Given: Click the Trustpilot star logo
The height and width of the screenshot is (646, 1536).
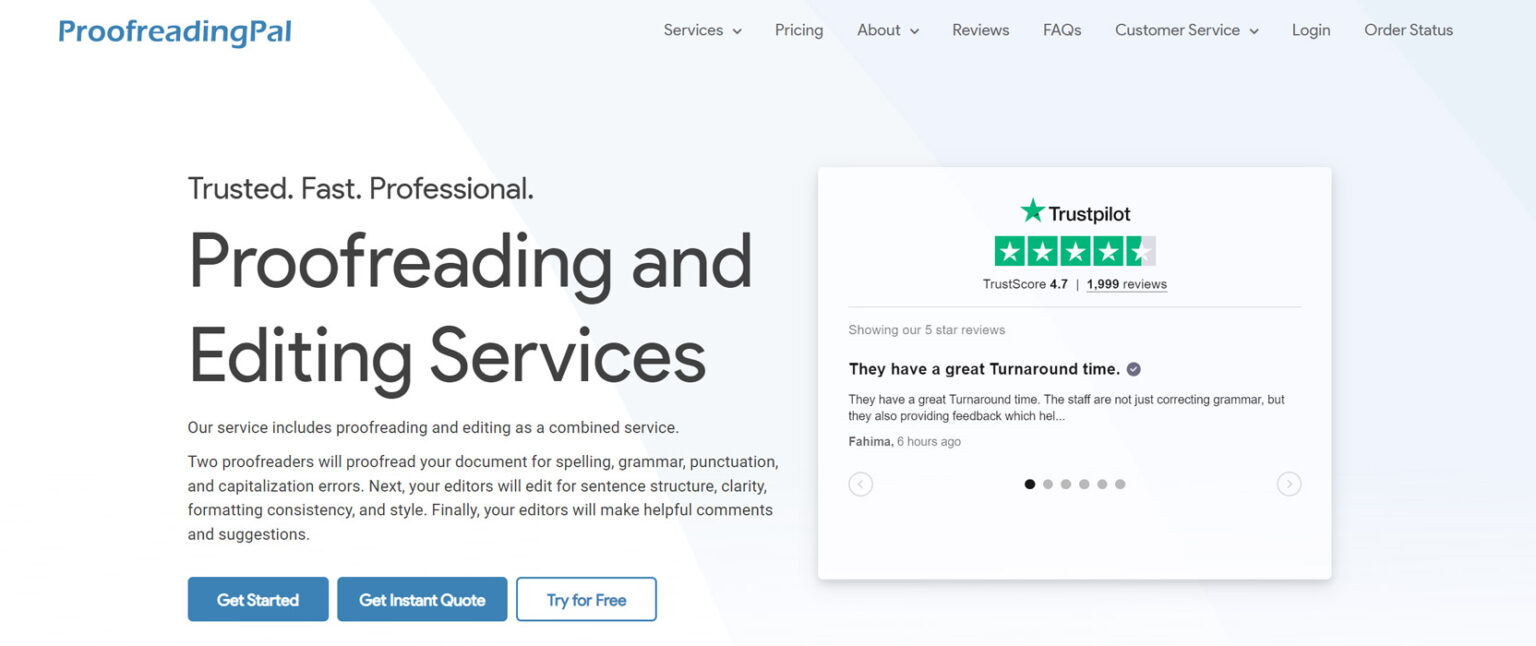Looking at the screenshot, I should coord(1034,211).
